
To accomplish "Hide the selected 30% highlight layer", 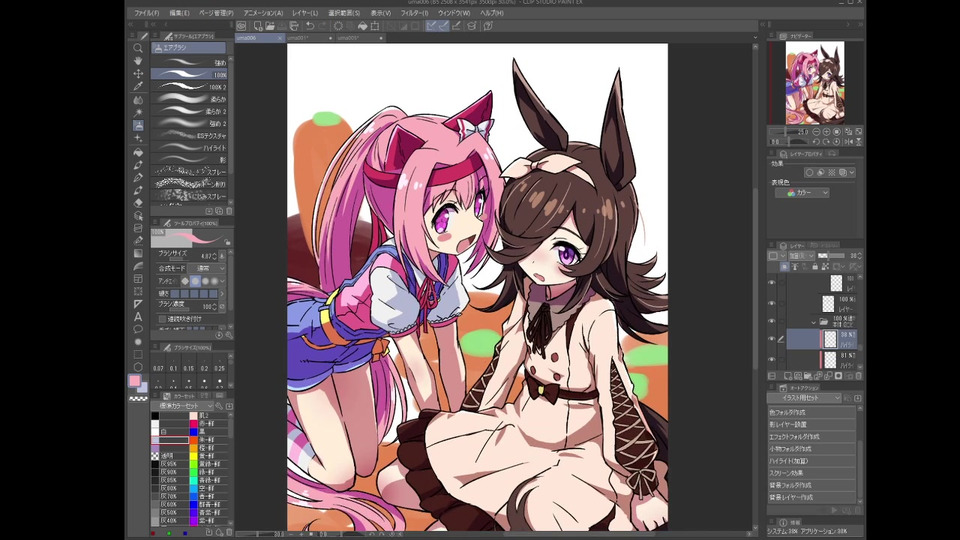I will click(x=771, y=339).
